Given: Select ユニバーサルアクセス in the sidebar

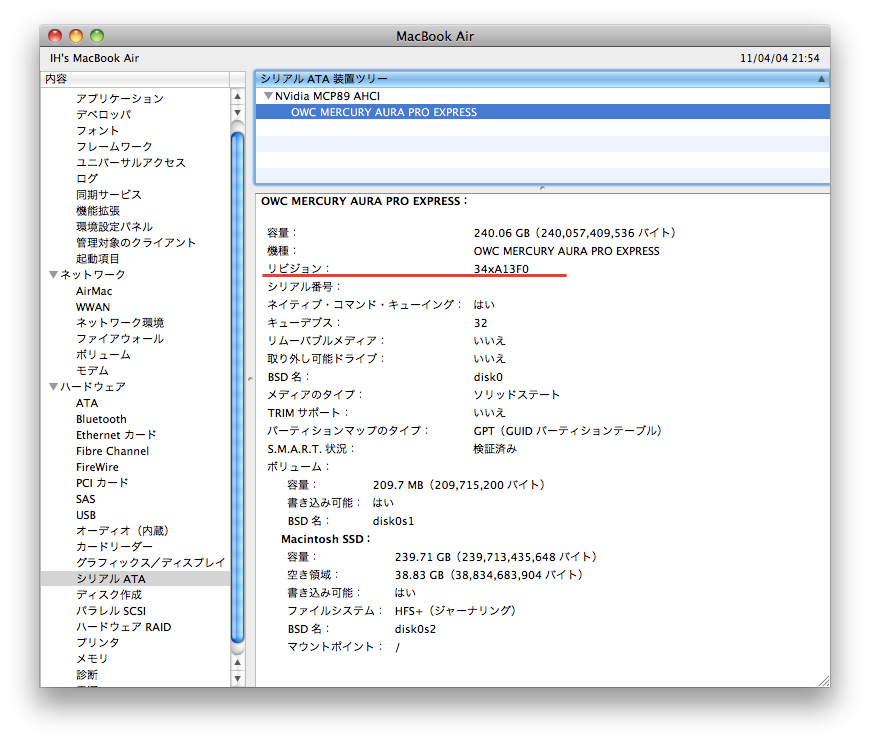Looking at the screenshot, I should click(x=131, y=163).
